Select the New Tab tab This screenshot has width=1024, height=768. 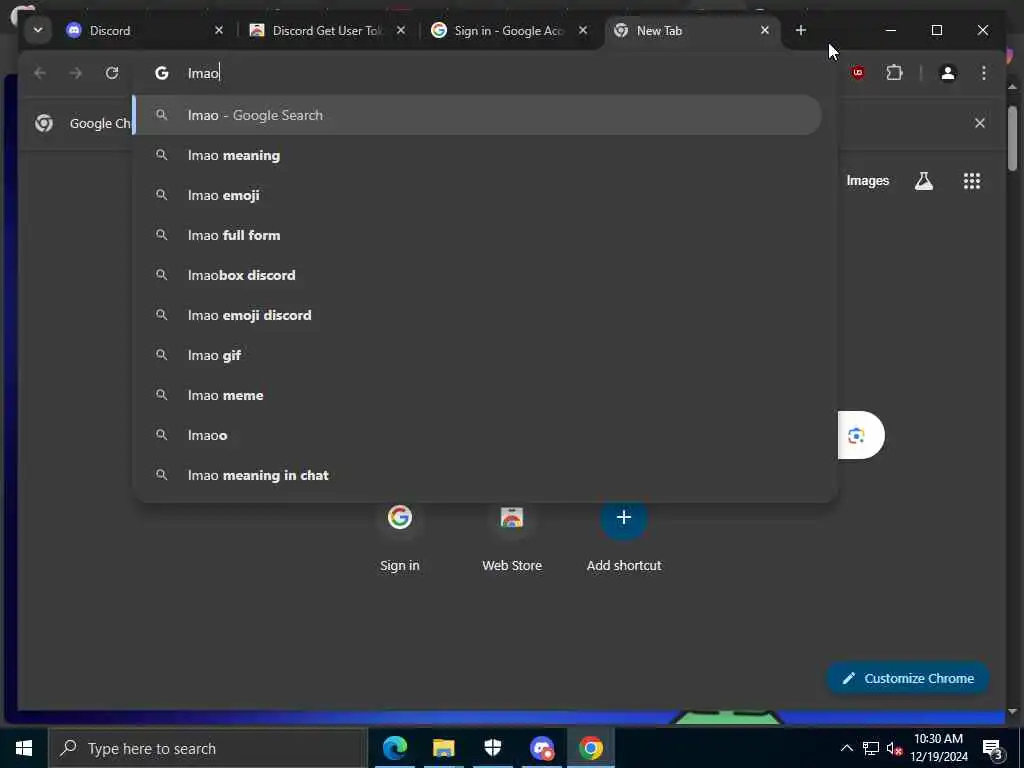tap(692, 30)
